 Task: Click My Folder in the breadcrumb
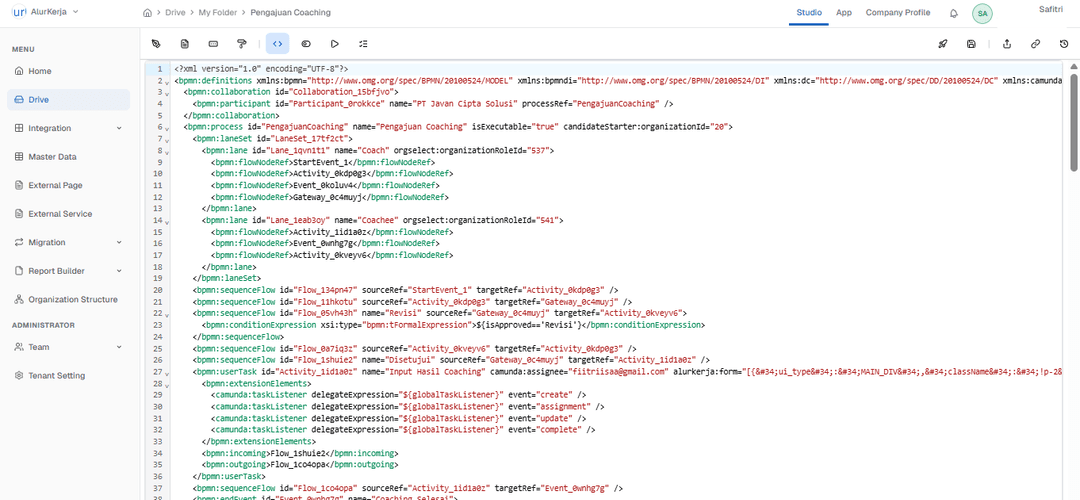click(x=218, y=12)
